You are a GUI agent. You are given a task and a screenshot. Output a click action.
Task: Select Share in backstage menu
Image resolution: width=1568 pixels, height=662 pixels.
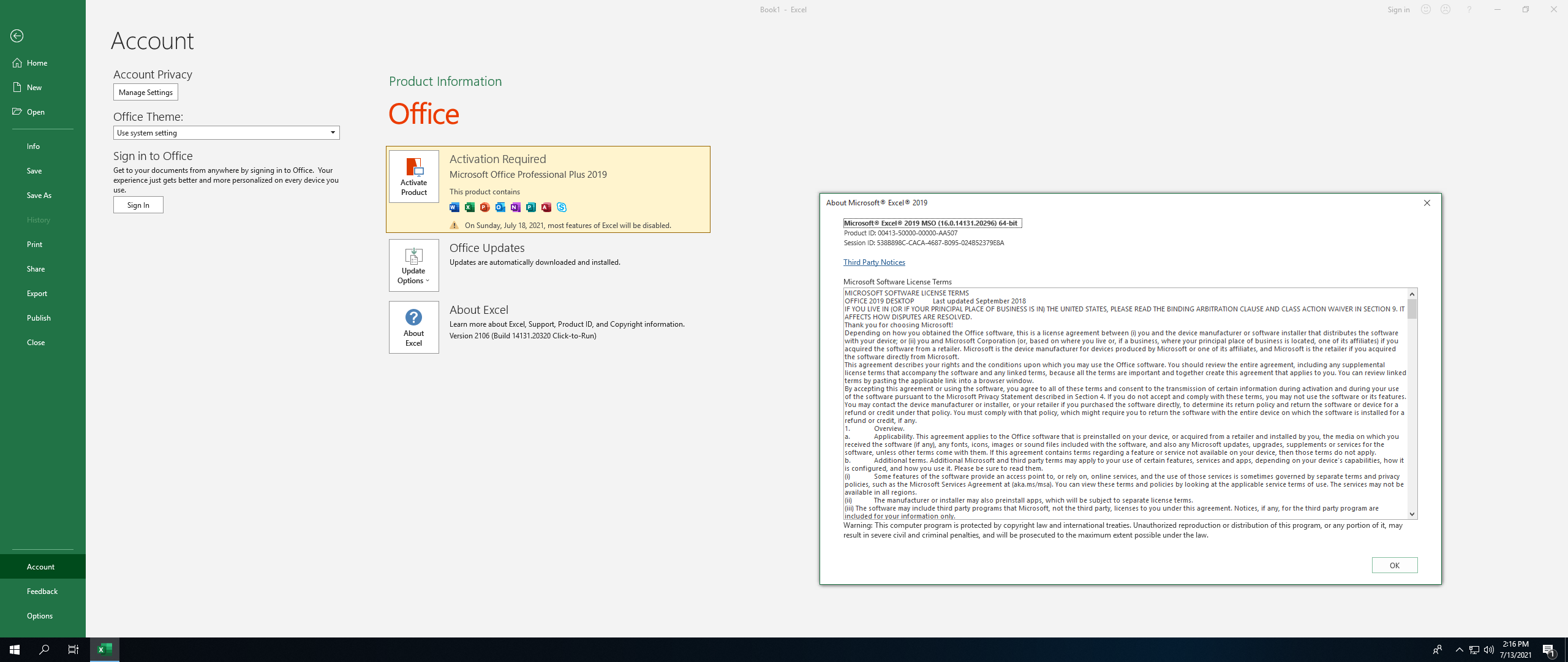(x=43, y=268)
